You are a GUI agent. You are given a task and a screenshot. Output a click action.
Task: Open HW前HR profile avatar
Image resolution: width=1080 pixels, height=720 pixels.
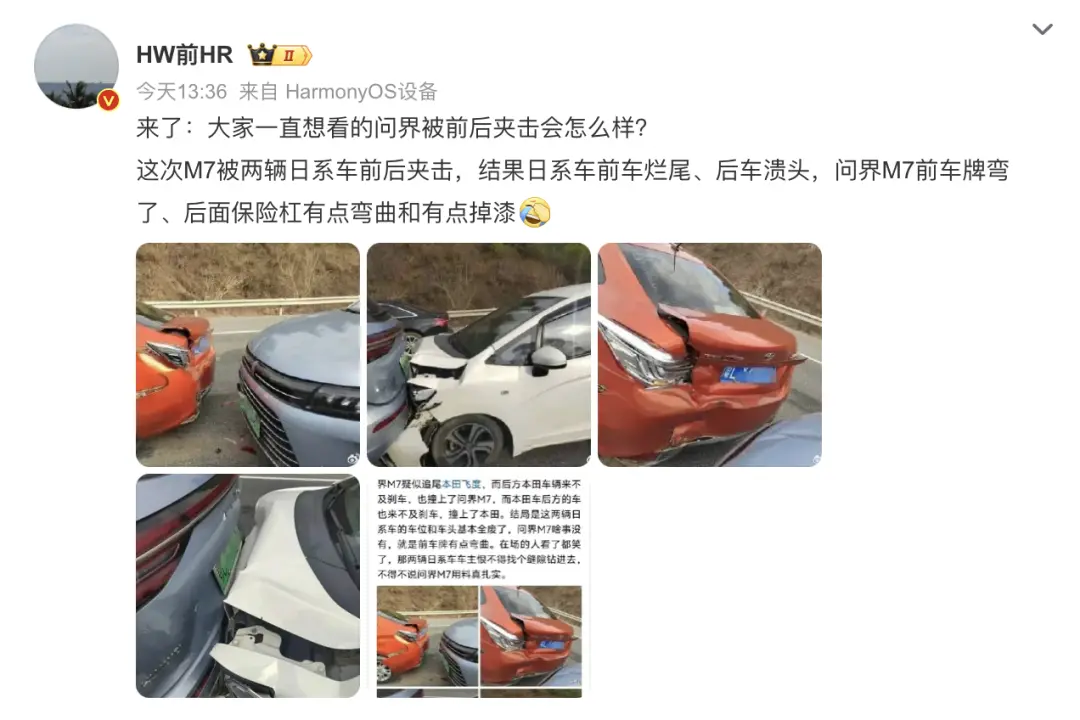pyautogui.click(x=76, y=66)
